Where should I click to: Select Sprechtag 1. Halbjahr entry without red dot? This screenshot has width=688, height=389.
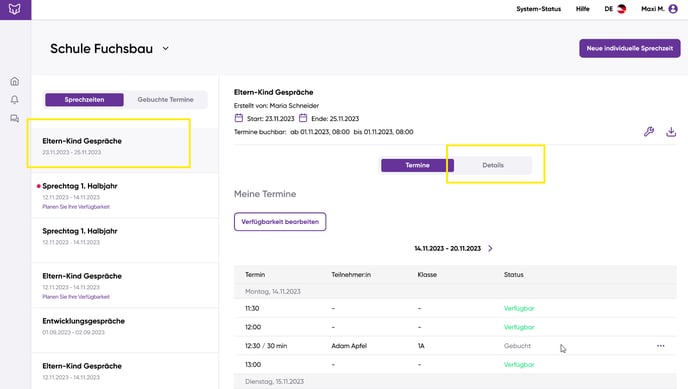coord(125,240)
